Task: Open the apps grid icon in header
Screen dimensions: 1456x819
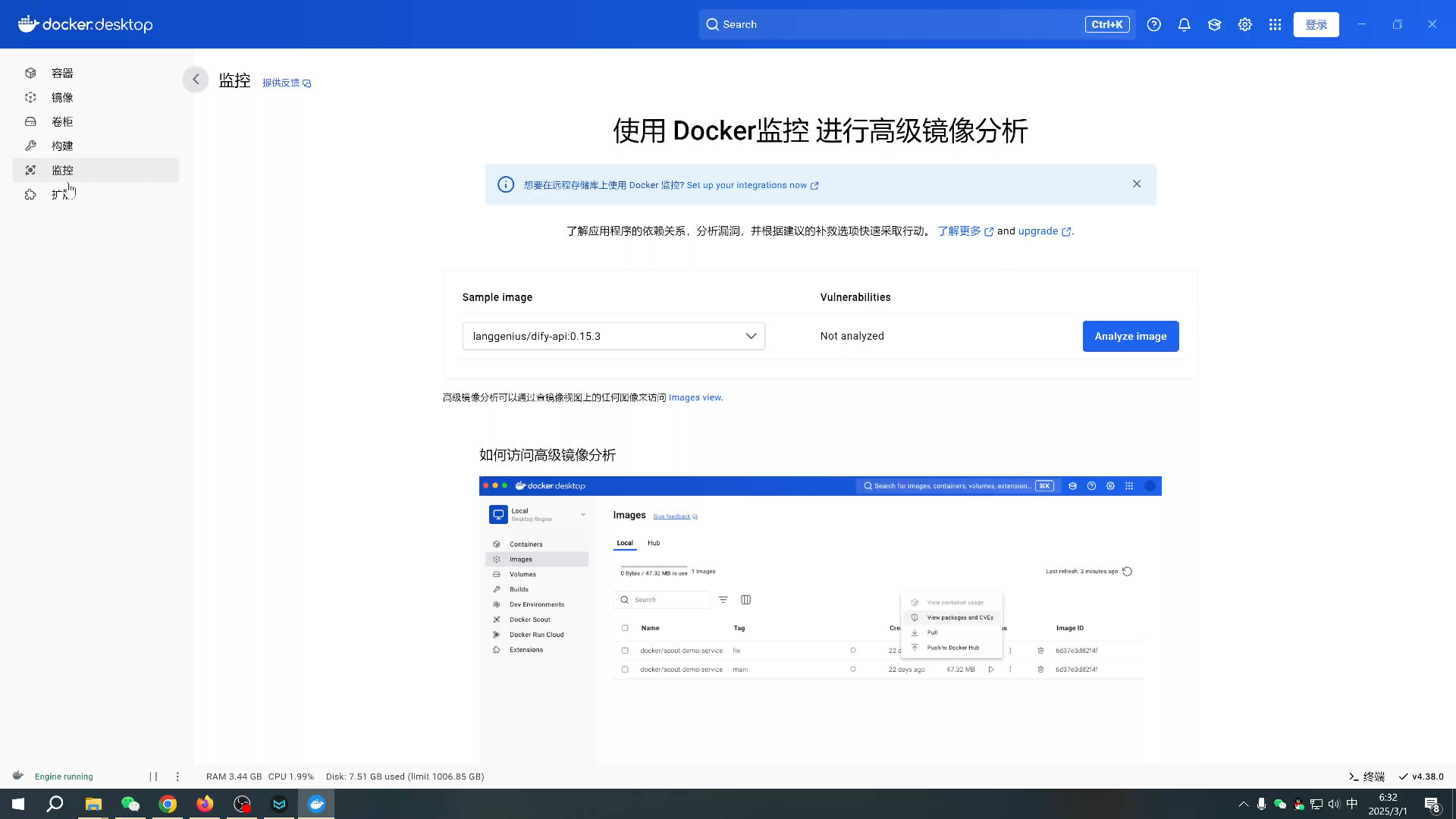Action: [1275, 24]
